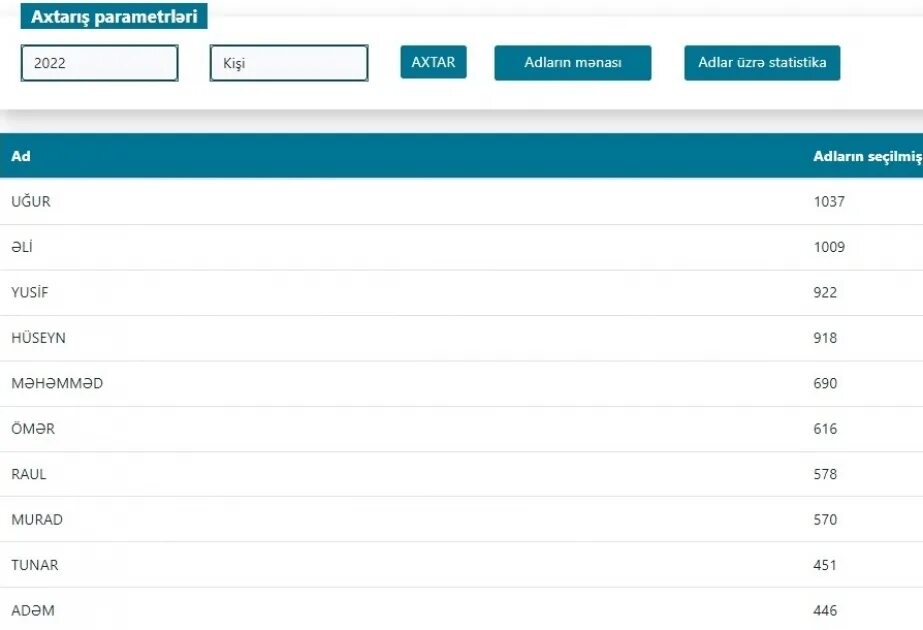Viewport: 923px width, 630px height.
Task: Click the count value 446
Action: click(825, 611)
